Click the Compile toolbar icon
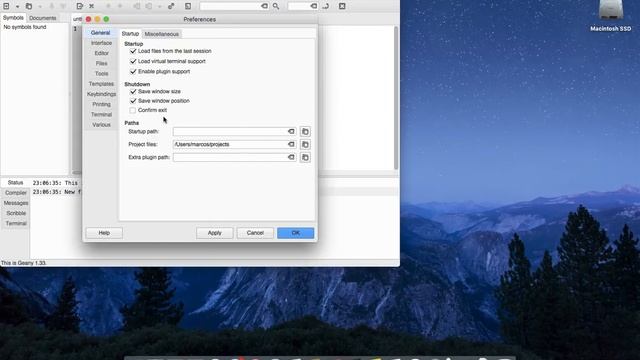640x360 pixels. (137, 6)
